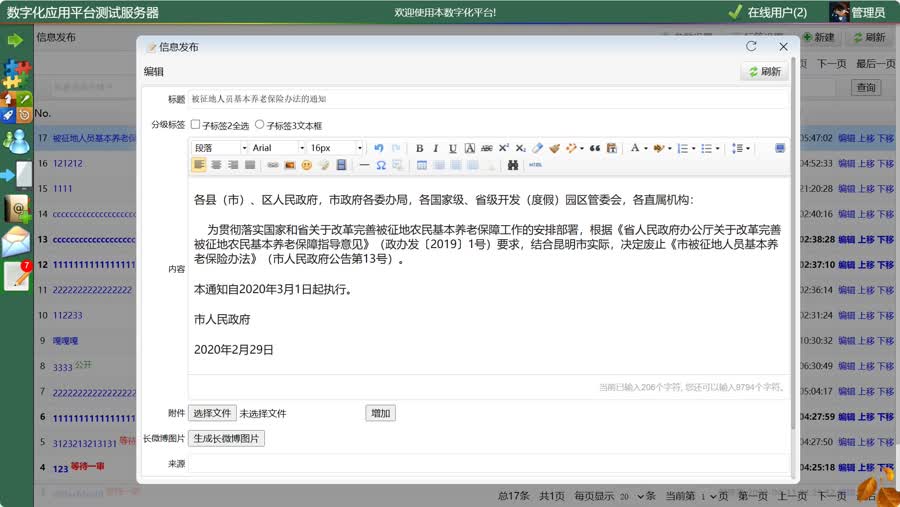Select the 子标签3文本框 radio button
Viewport: 900px width, 507px height.
260,125
